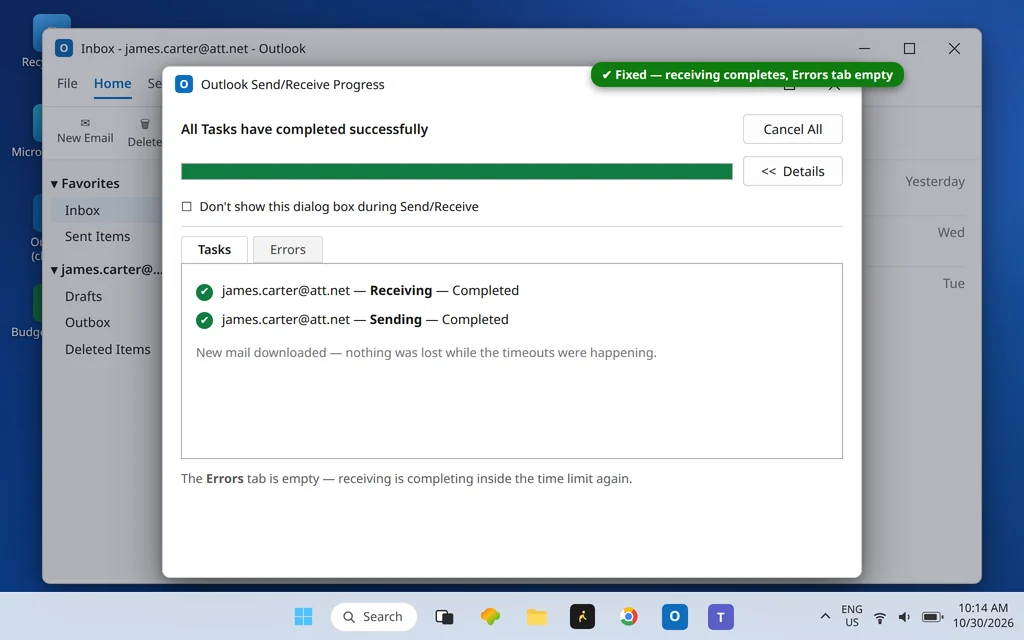
Task: Click the green checkmark beside Receiving — Completed
Action: pyautogui.click(x=204, y=291)
